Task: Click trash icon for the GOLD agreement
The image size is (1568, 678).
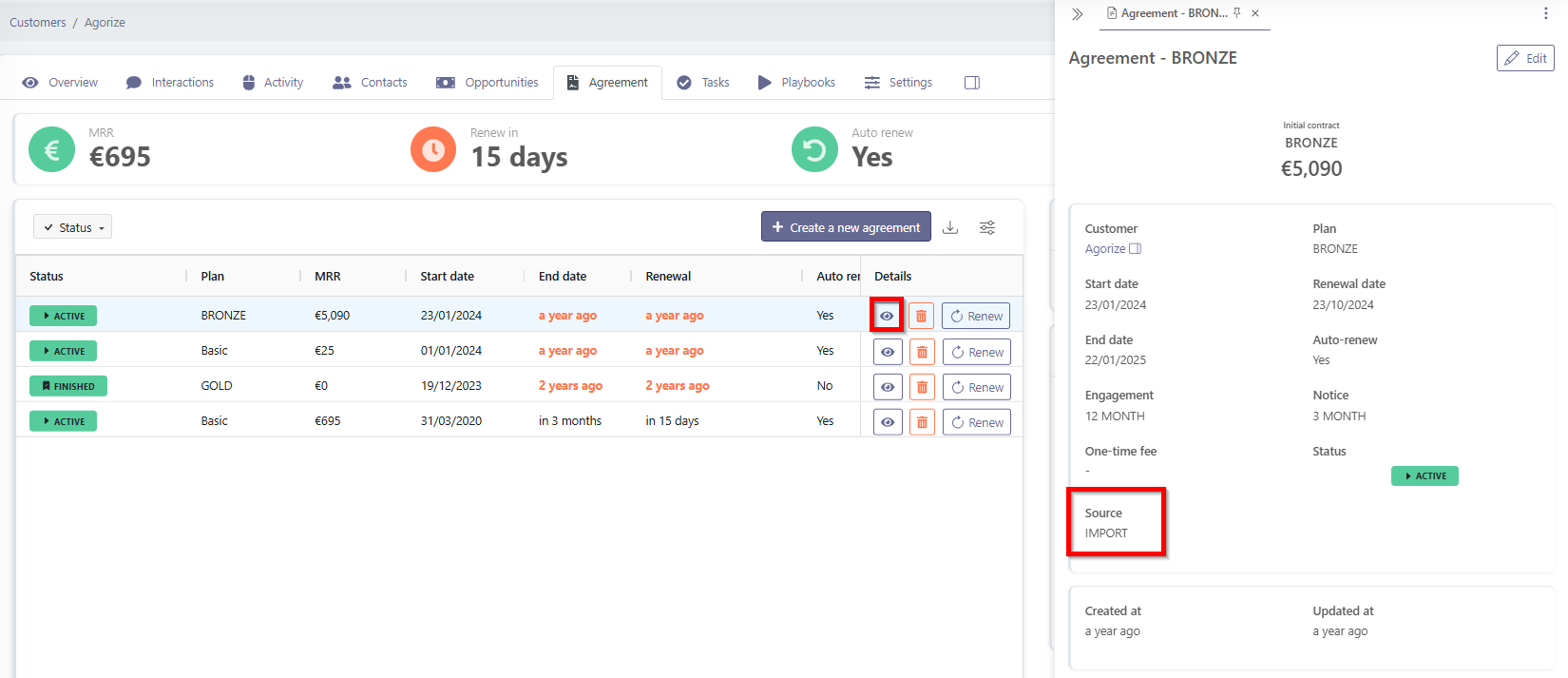Action: tap(921, 387)
